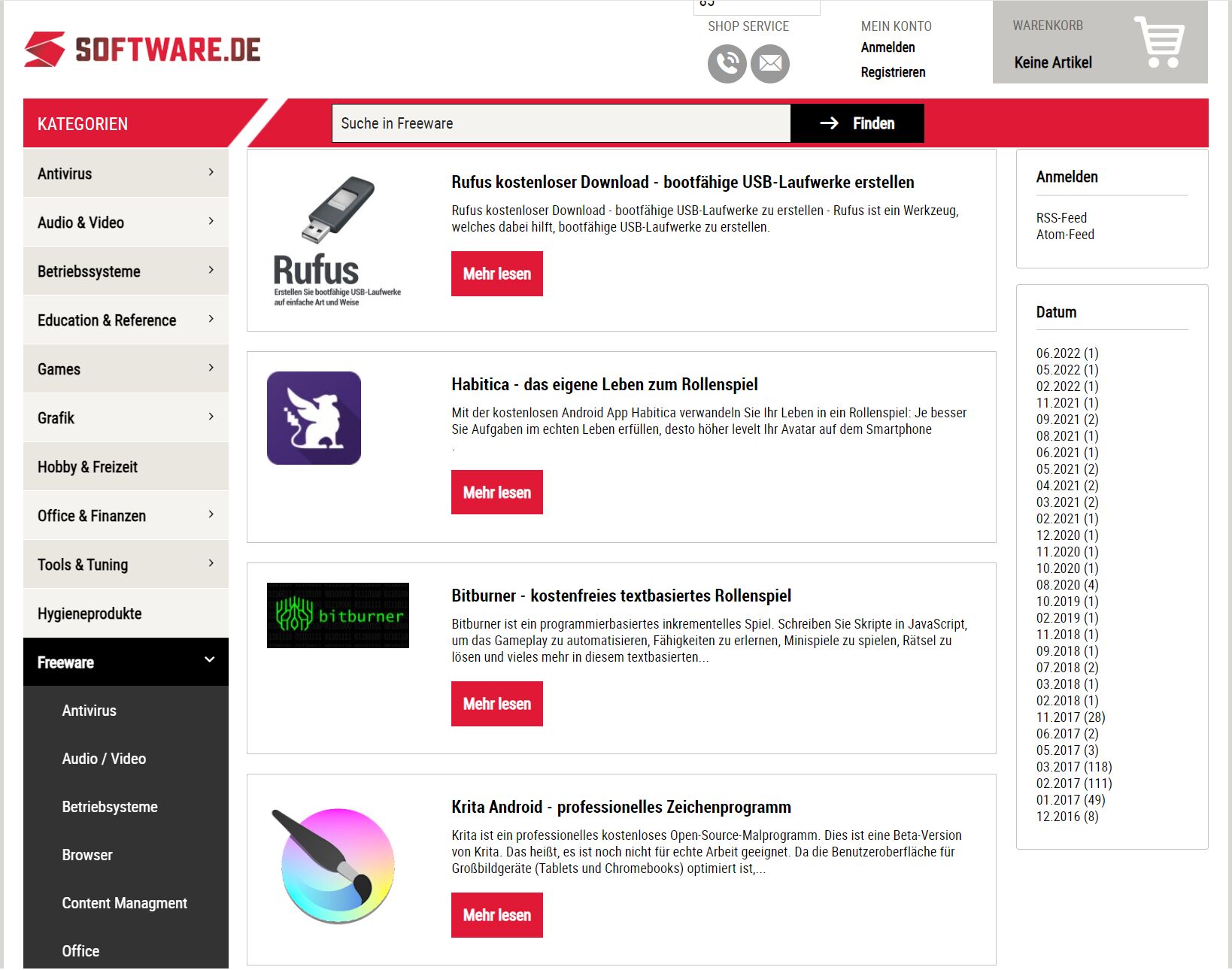Filter by date 05.2022 (1)

coord(1067,370)
